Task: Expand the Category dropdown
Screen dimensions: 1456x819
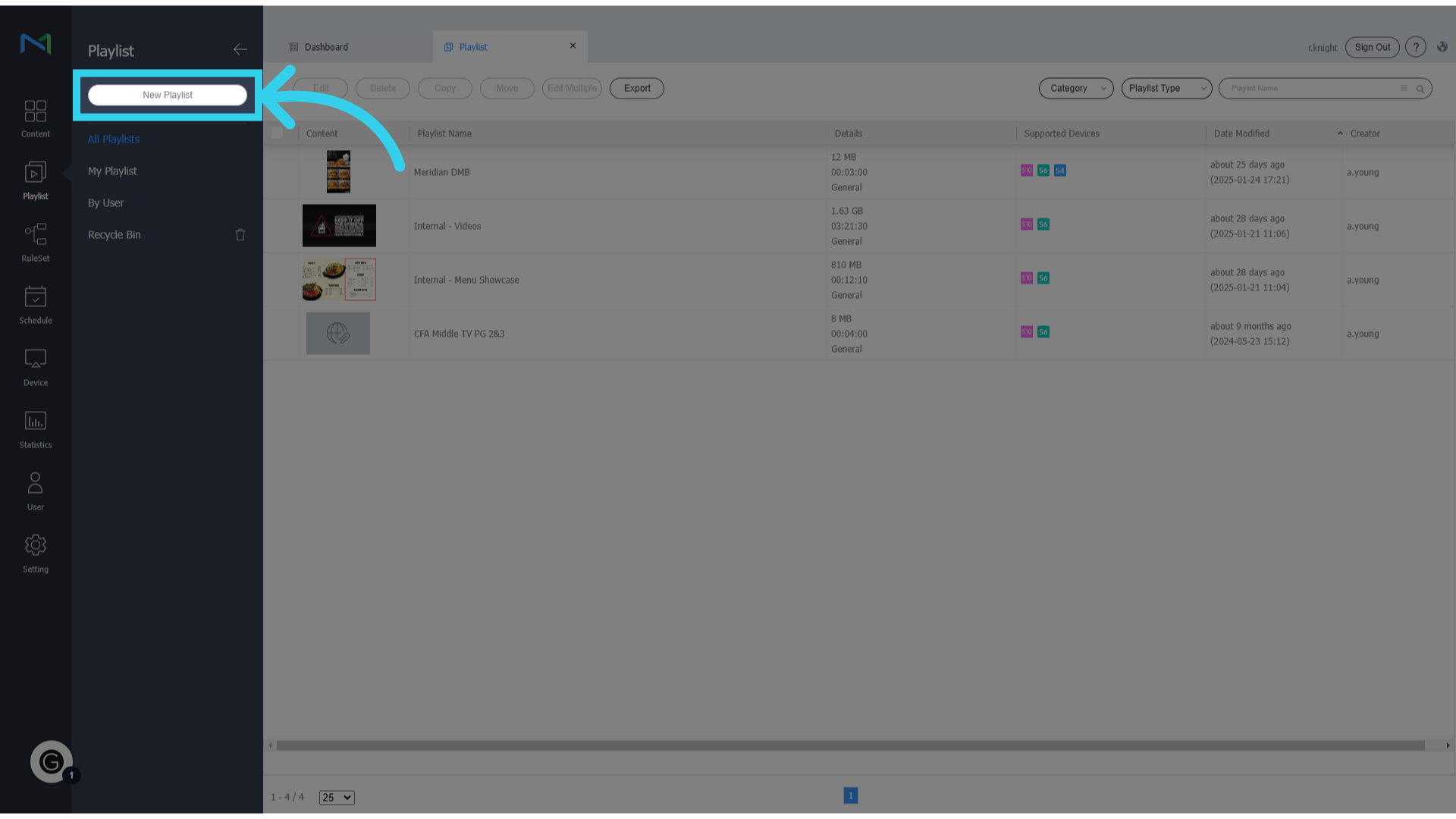Action: click(x=1075, y=89)
